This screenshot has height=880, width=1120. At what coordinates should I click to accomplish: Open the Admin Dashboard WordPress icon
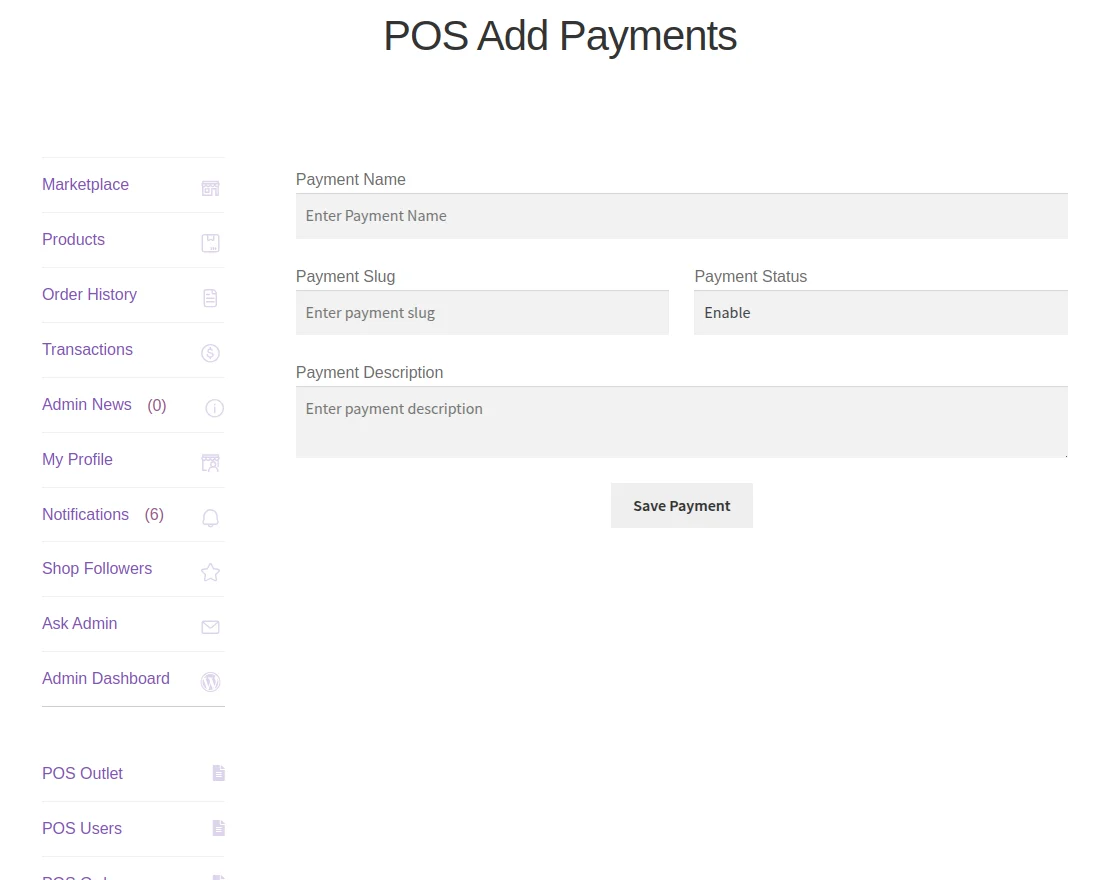tap(210, 682)
